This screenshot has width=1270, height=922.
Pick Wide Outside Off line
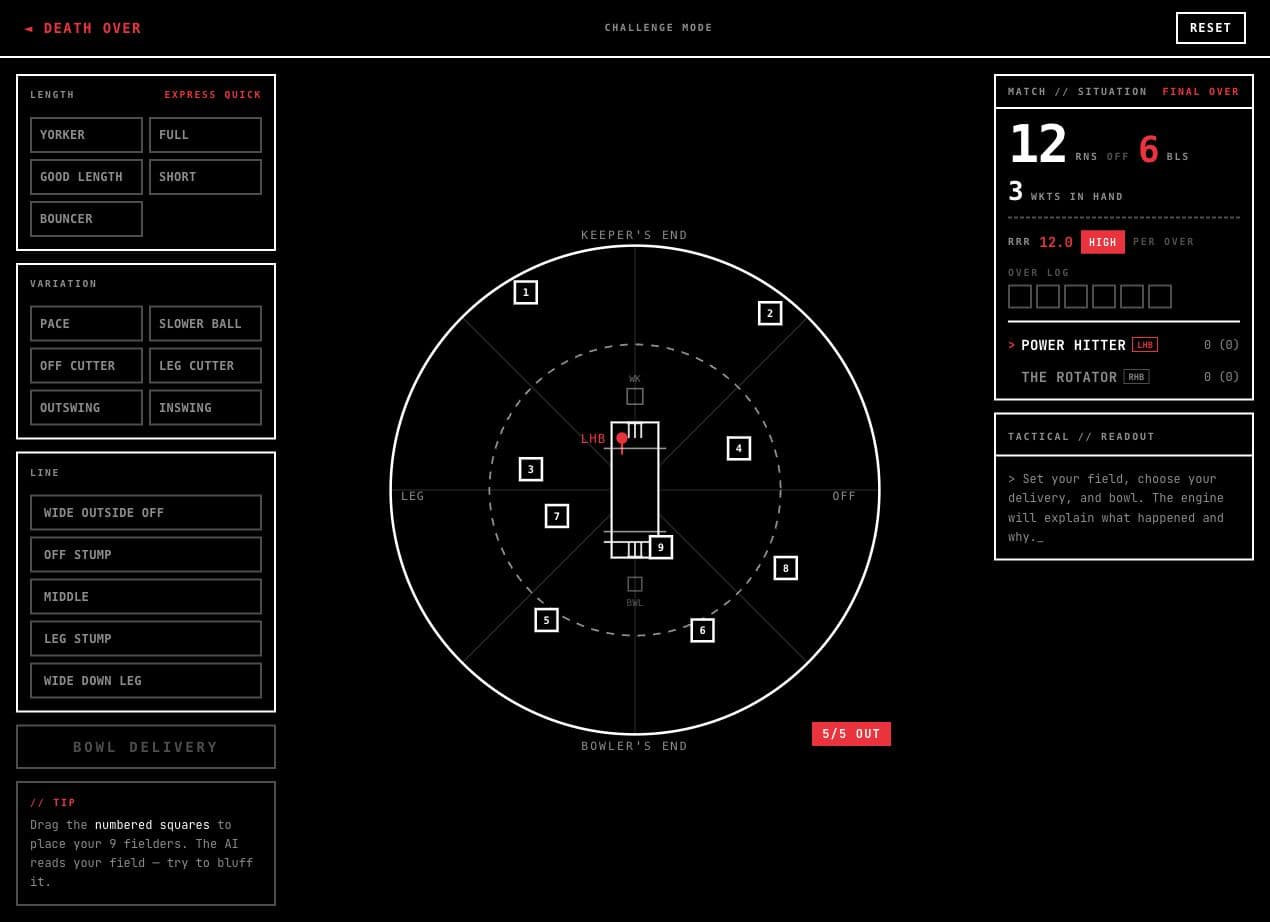pyautogui.click(x=146, y=513)
